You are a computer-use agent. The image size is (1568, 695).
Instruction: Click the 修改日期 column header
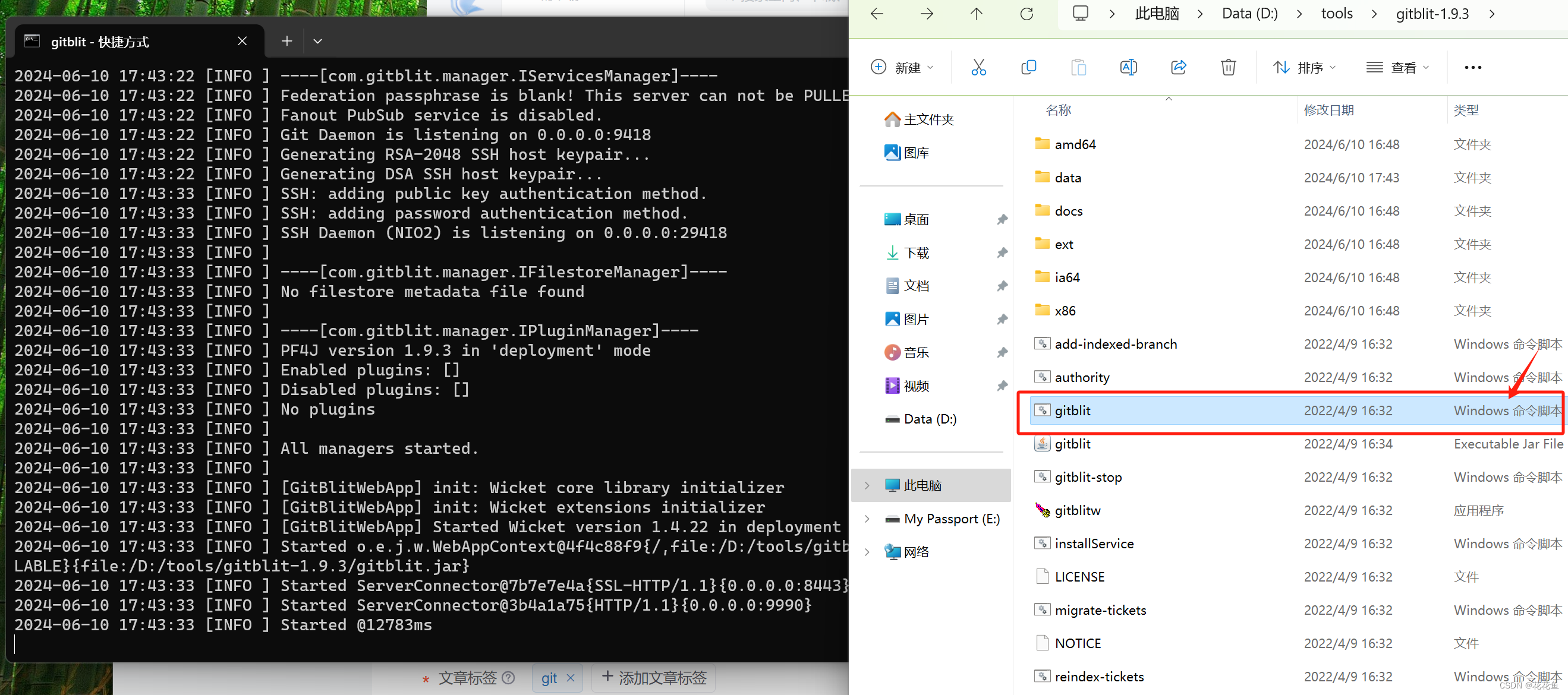[x=1329, y=110]
